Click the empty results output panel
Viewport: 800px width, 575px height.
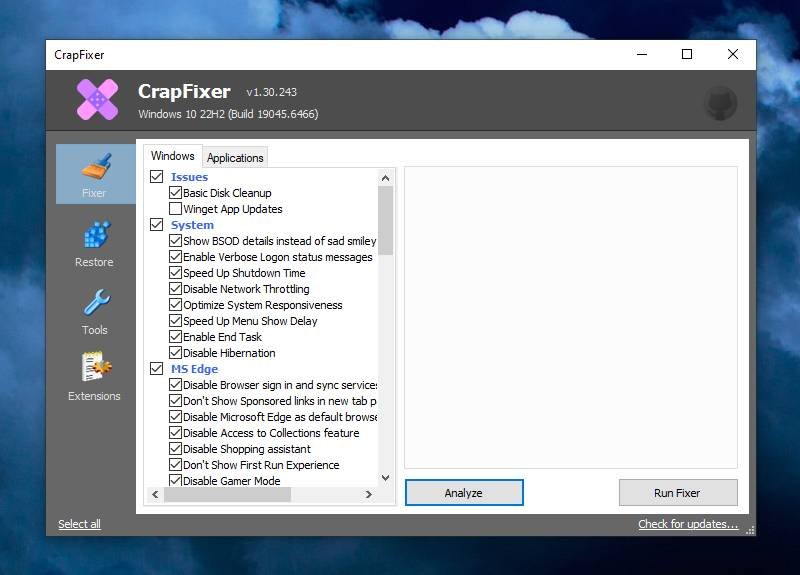[571, 317]
